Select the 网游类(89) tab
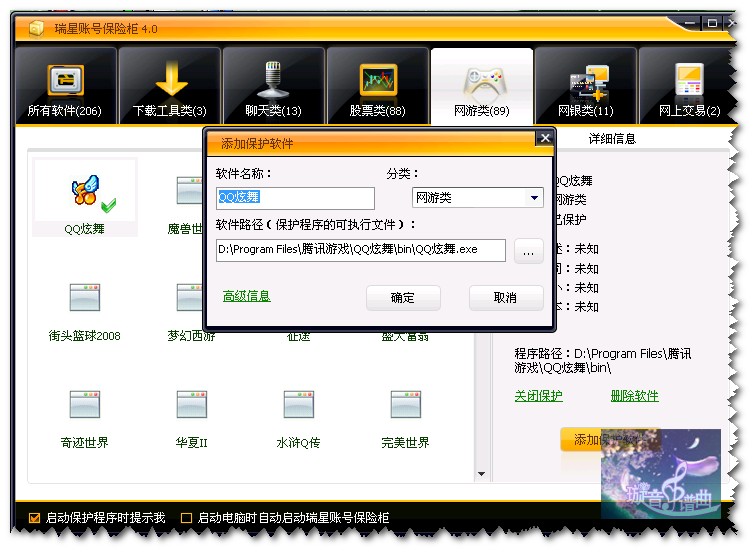Image resolution: width=756 pixels, height=554 pixels. 482,86
